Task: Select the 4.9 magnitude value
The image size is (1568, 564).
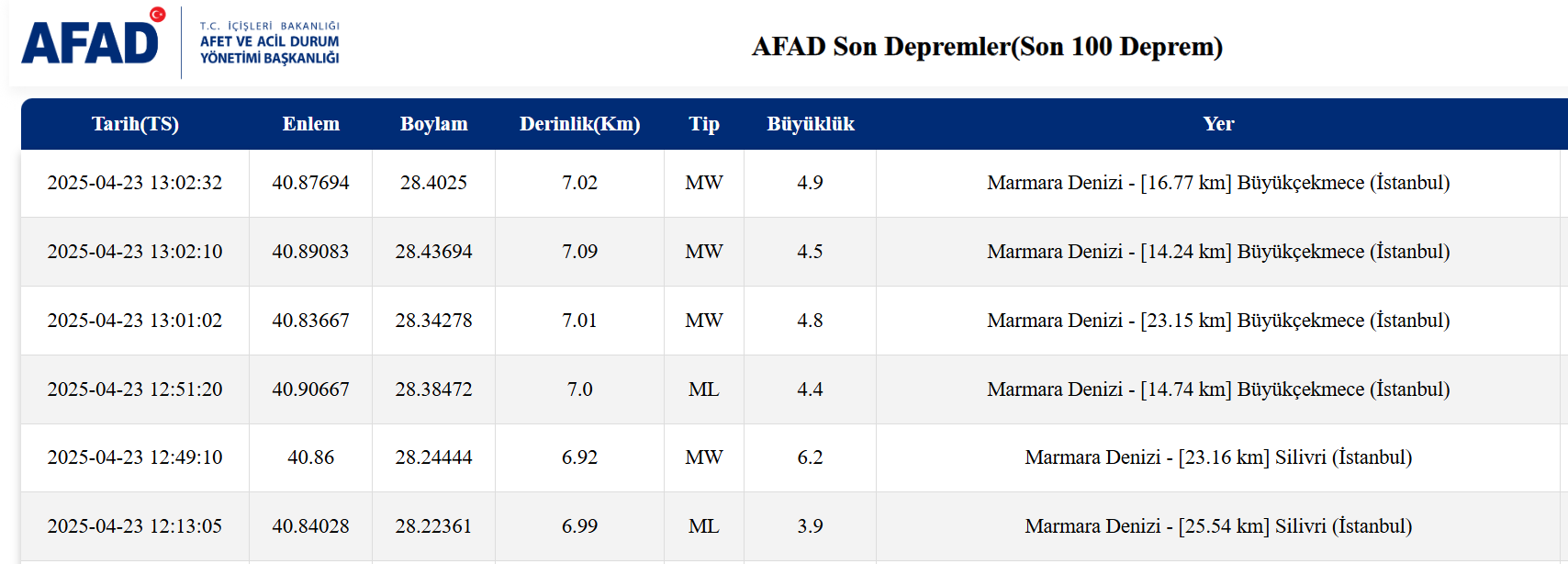Action: (x=810, y=183)
